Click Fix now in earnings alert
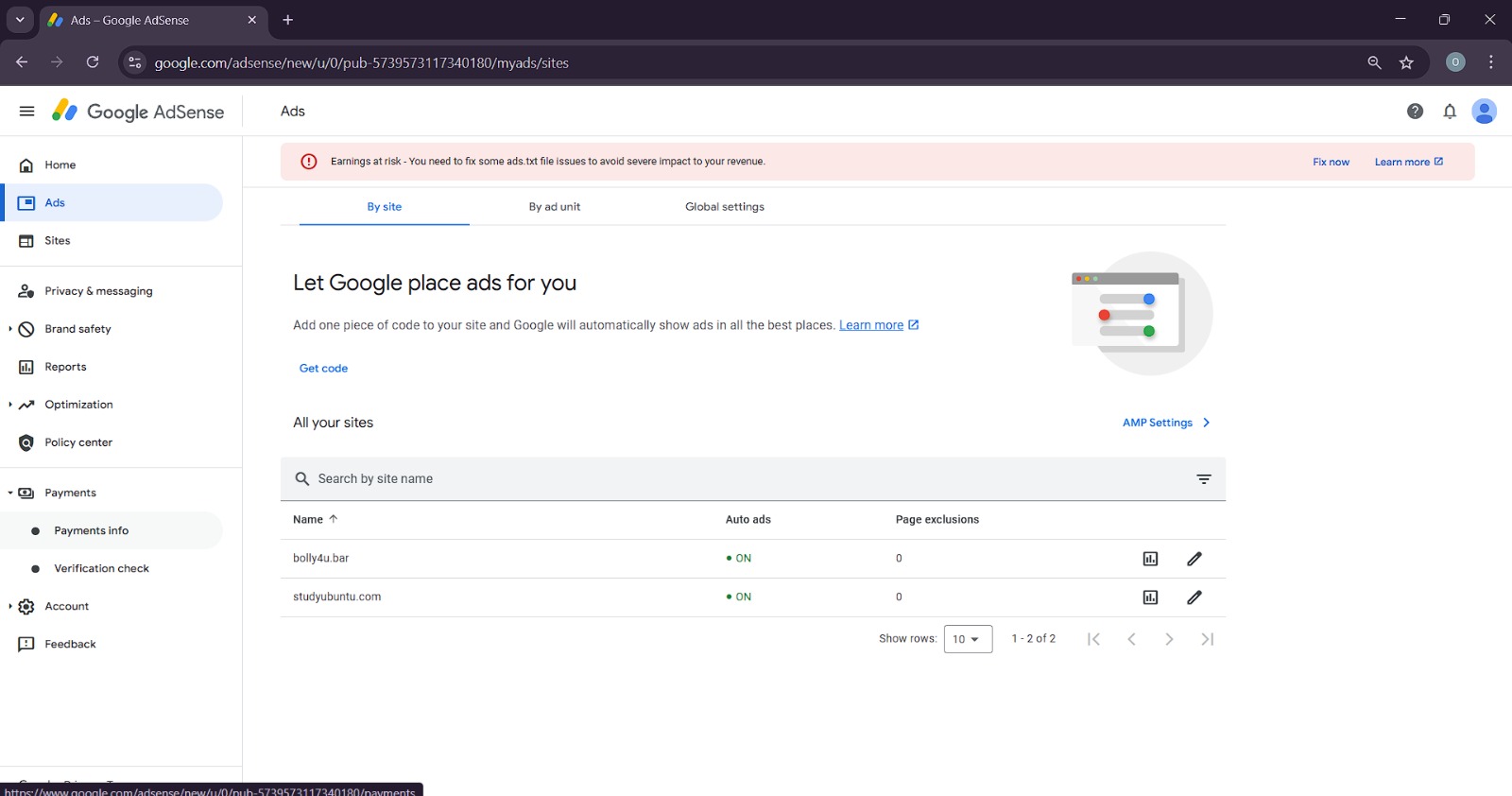1512x796 pixels. coord(1331,162)
